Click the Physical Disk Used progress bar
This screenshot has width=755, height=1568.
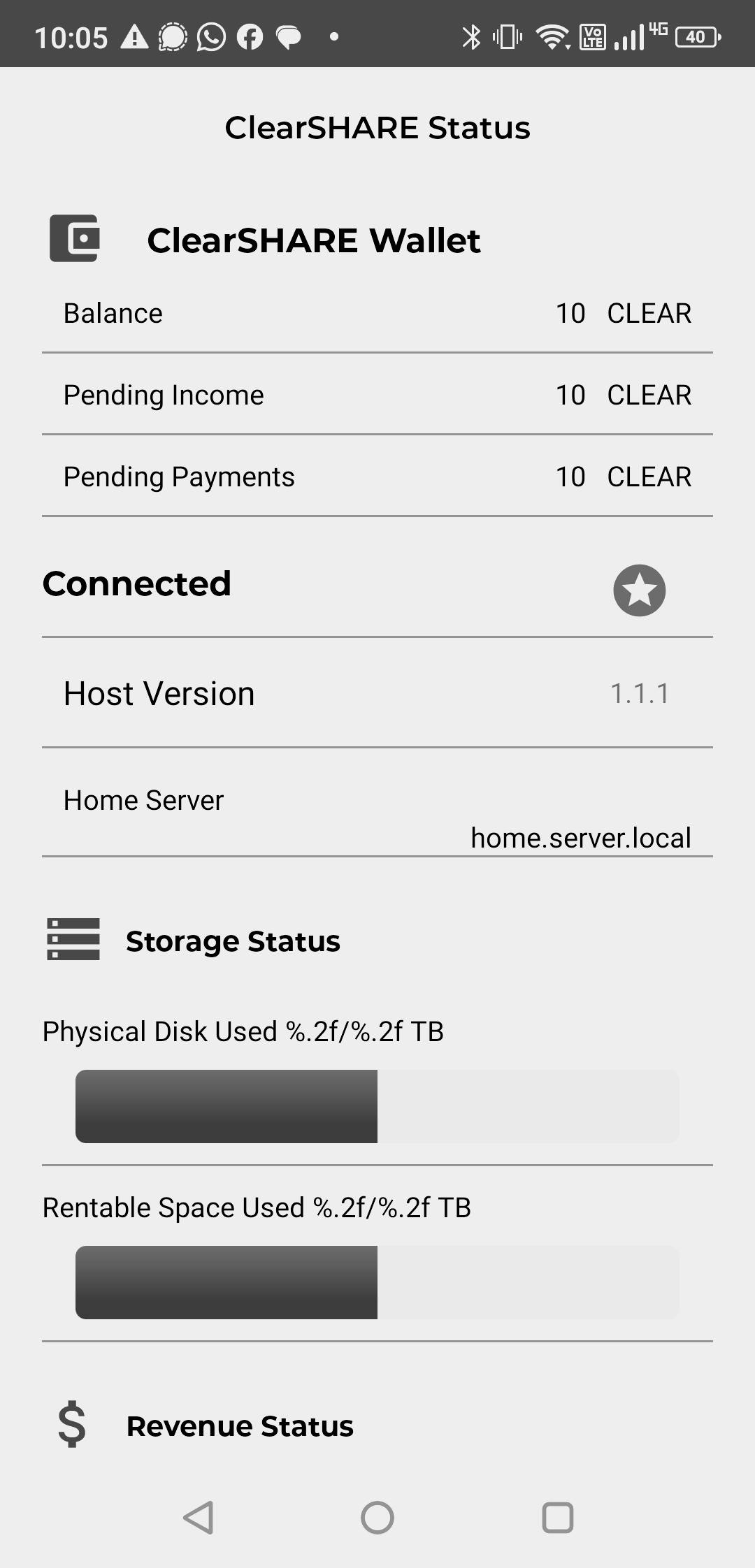click(377, 1106)
